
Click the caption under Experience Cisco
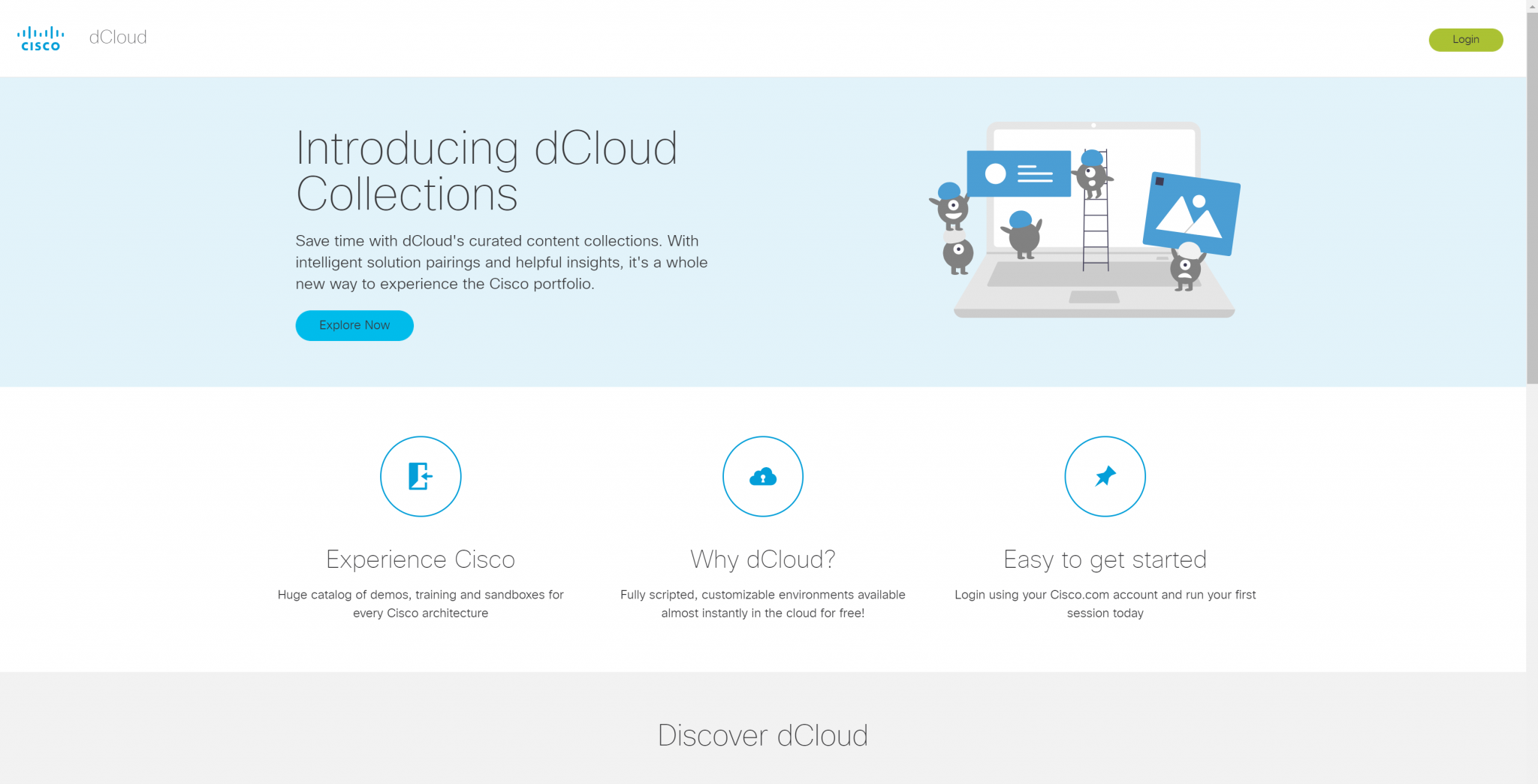tap(421, 603)
